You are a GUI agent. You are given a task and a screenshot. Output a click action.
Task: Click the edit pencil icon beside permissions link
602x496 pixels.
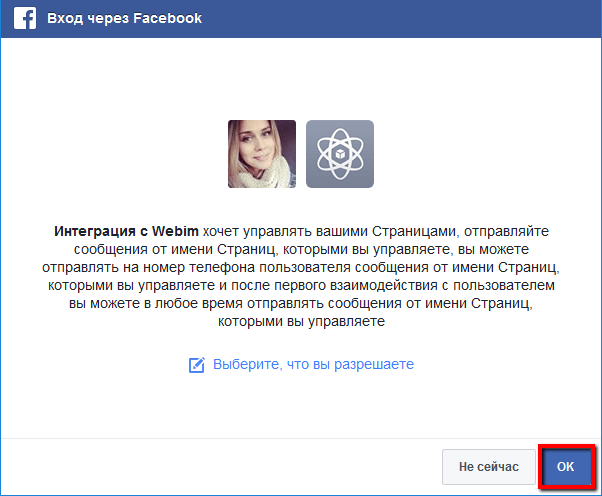pyautogui.click(x=197, y=365)
